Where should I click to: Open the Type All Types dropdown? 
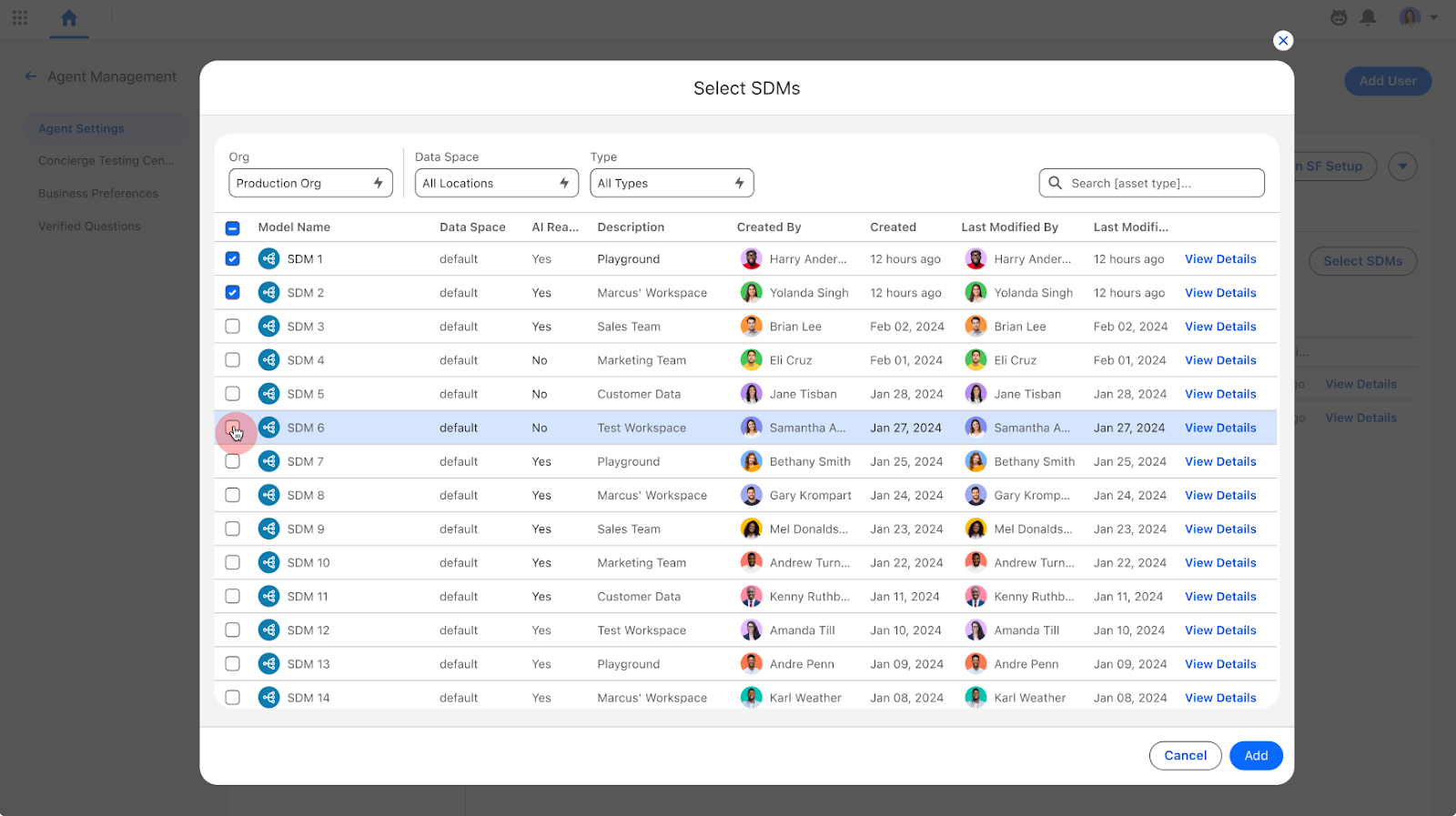(x=672, y=183)
